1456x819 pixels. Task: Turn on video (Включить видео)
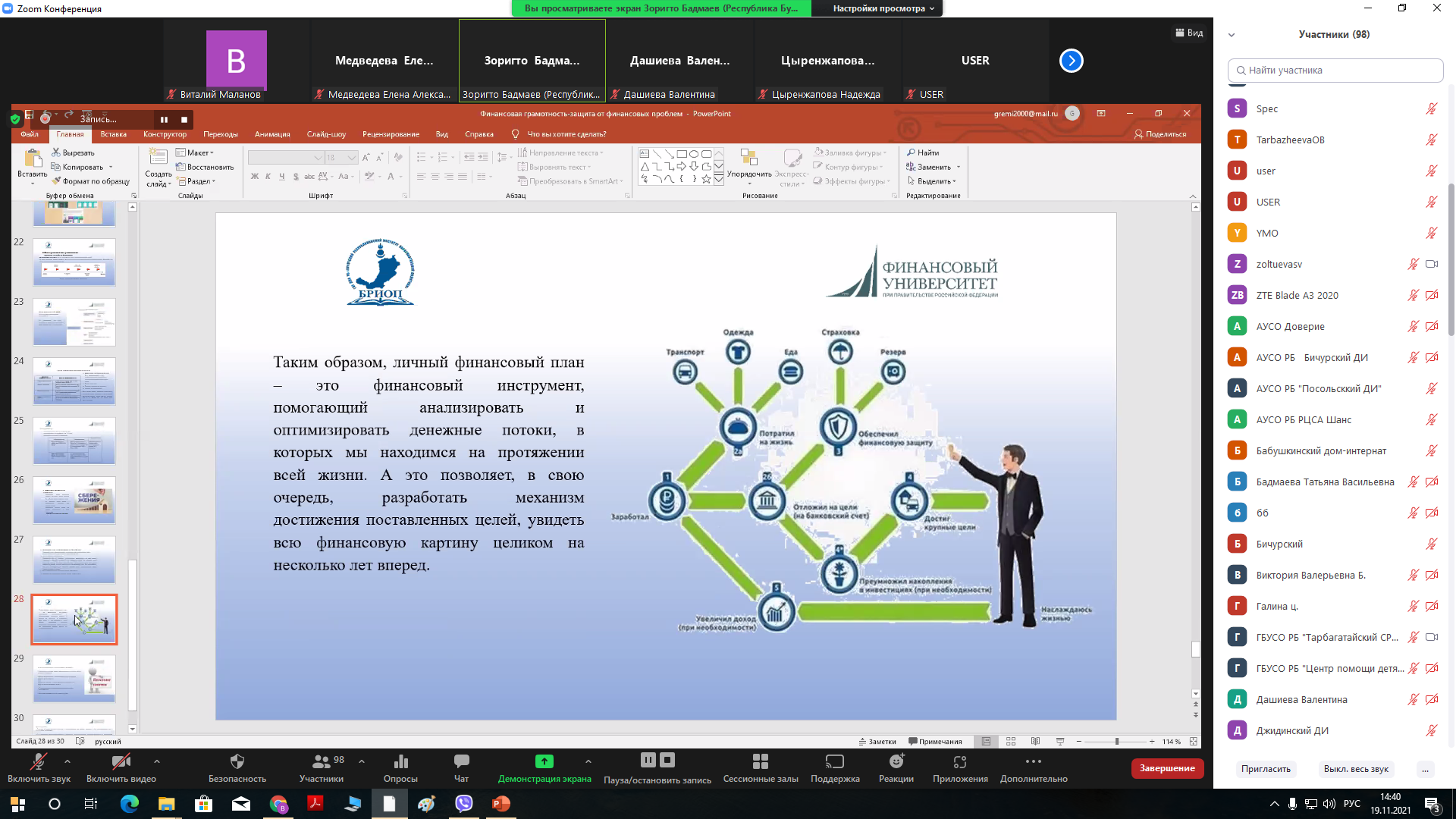click(x=121, y=761)
